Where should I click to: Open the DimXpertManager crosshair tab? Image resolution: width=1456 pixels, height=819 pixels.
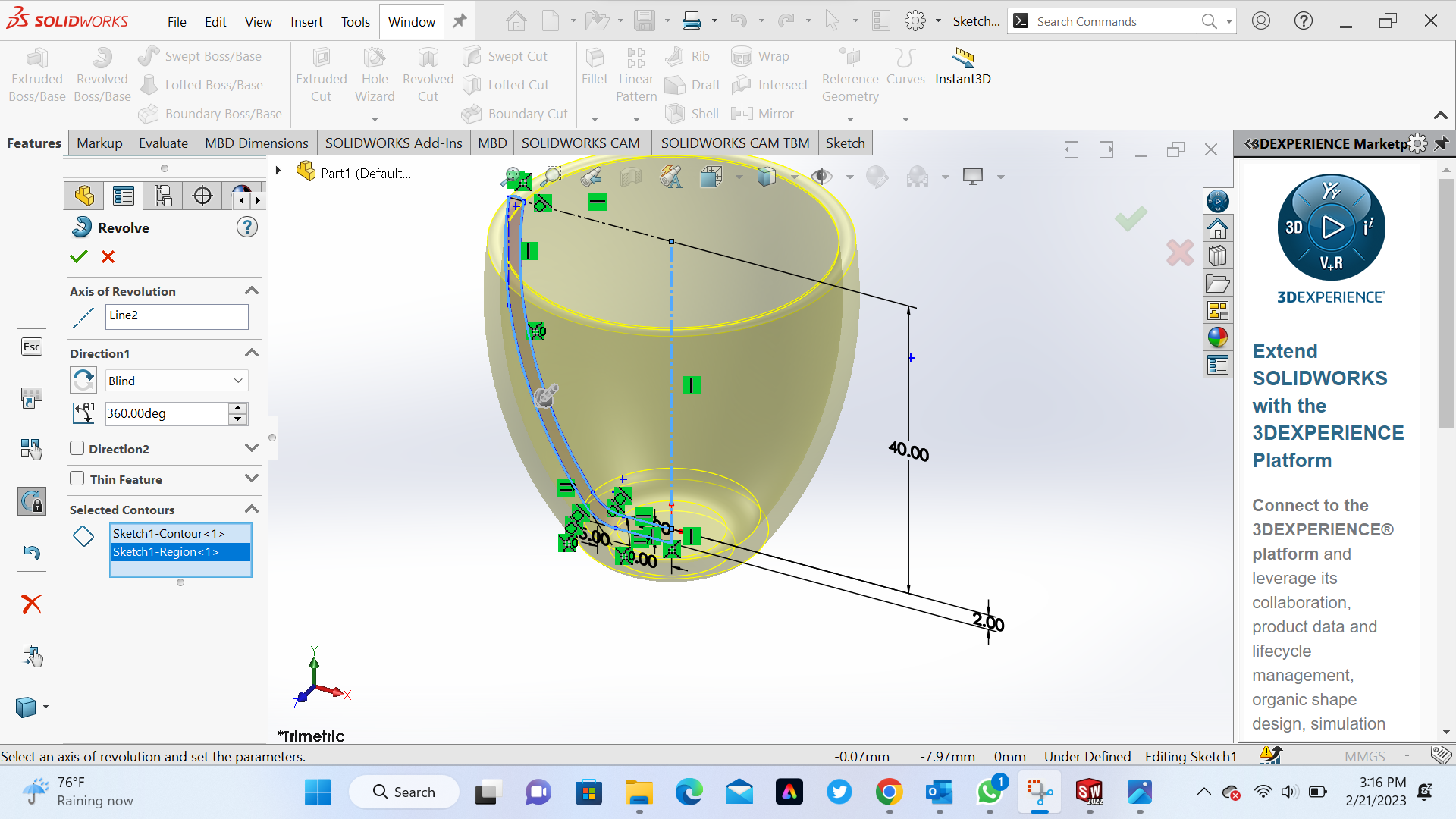[202, 196]
